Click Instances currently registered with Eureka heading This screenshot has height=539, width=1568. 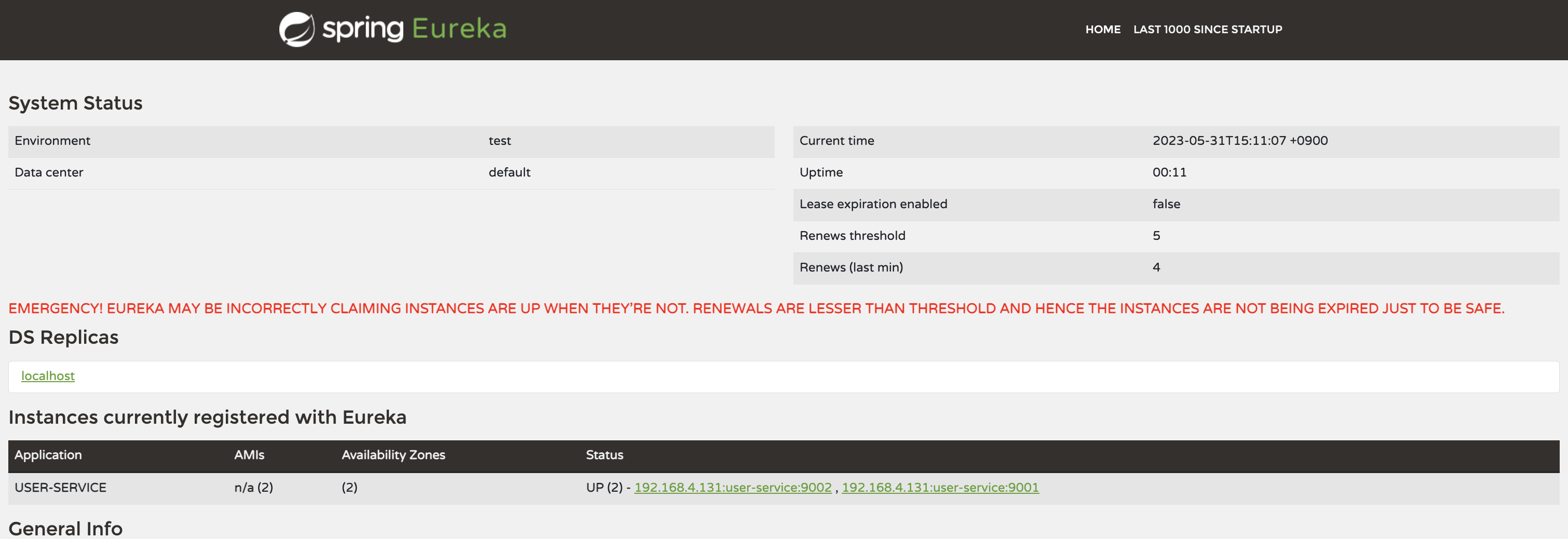point(207,417)
